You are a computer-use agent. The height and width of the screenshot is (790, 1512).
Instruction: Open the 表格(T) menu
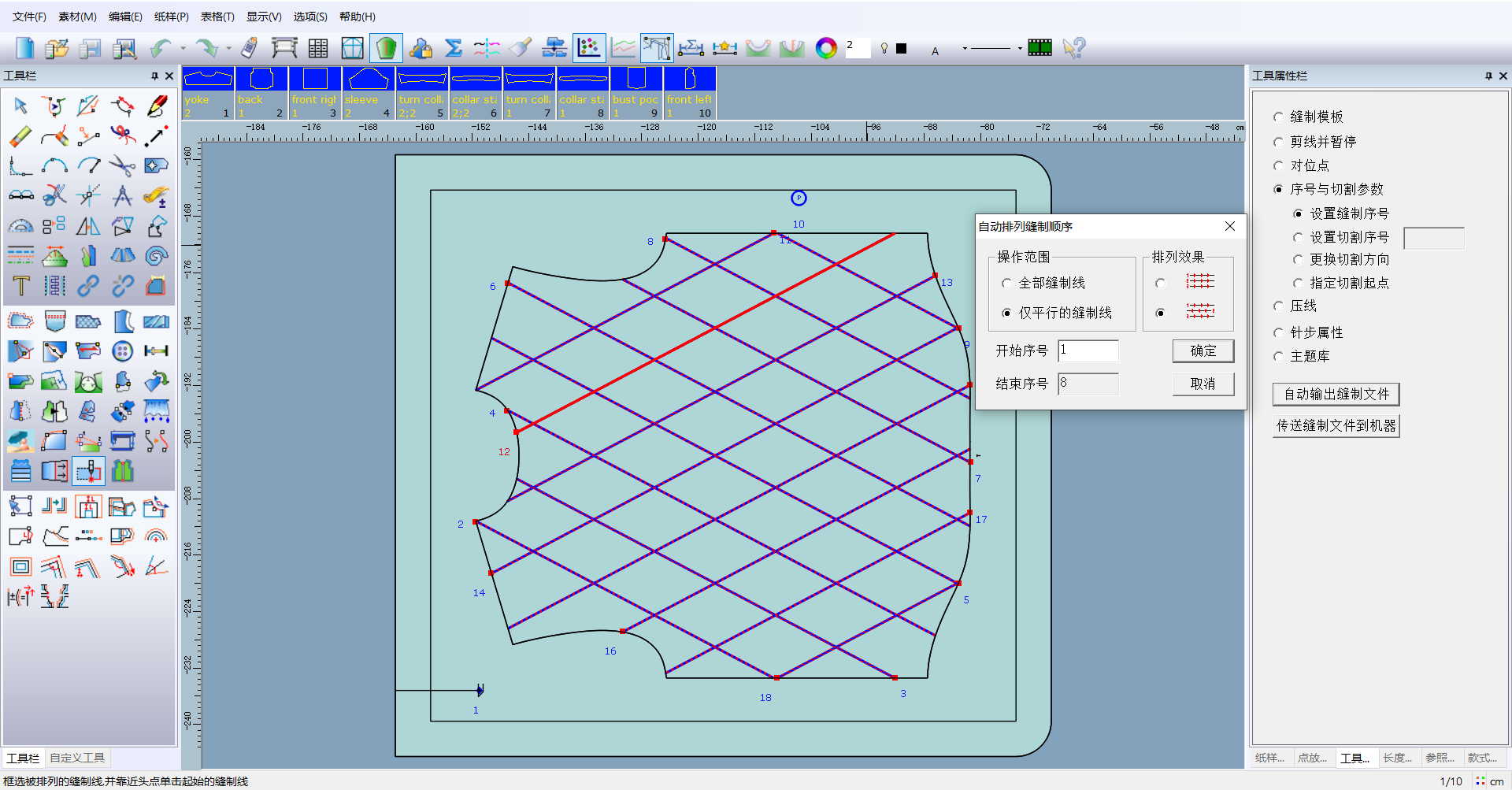click(x=217, y=17)
